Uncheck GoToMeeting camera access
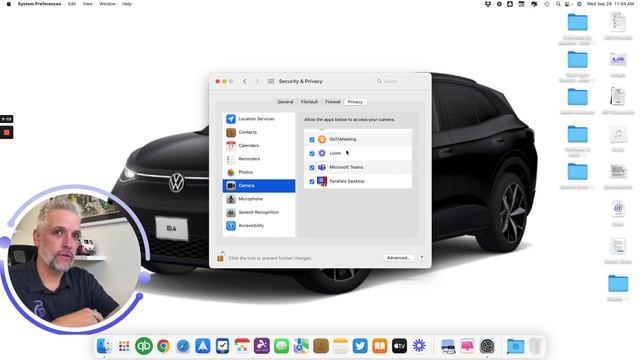 [x=312, y=140]
